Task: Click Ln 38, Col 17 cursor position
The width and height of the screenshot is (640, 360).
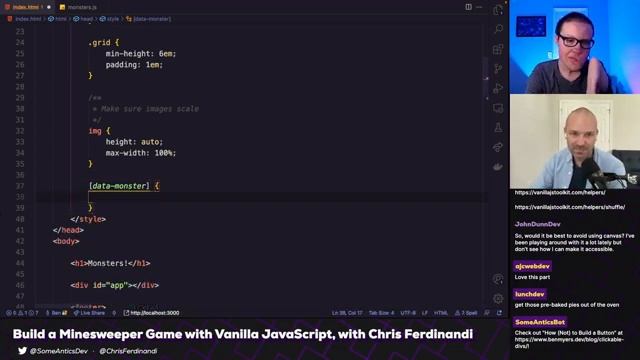Action: 347,313
